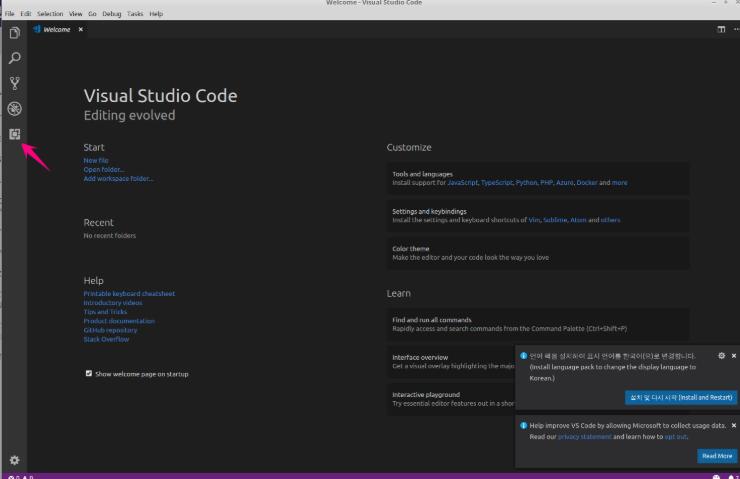The width and height of the screenshot is (740, 479).
Task: Install JavaScript support link
Action: click(x=462, y=183)
